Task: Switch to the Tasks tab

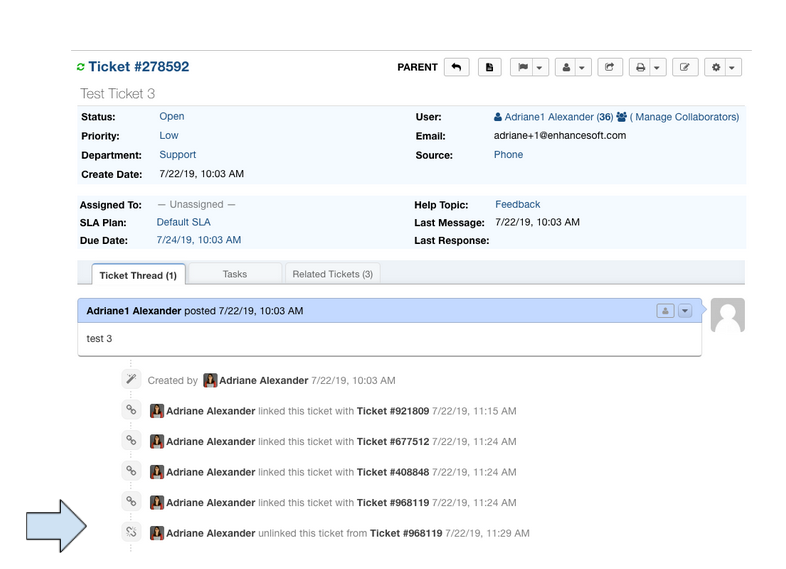Action: click(x=235, y=274)
